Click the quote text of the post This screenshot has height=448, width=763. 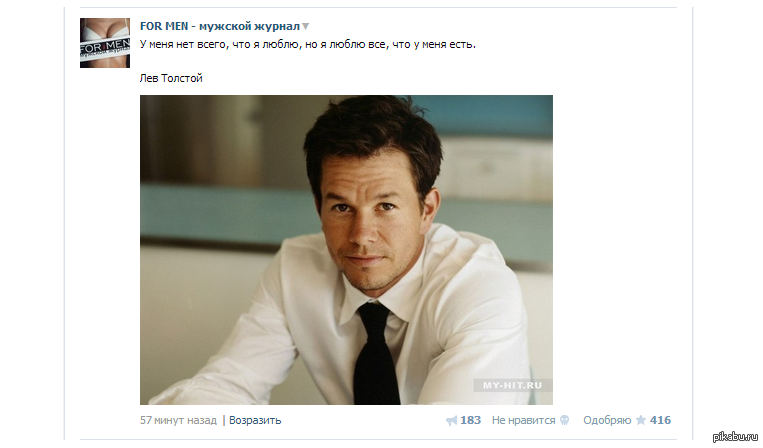coord(308,44)
